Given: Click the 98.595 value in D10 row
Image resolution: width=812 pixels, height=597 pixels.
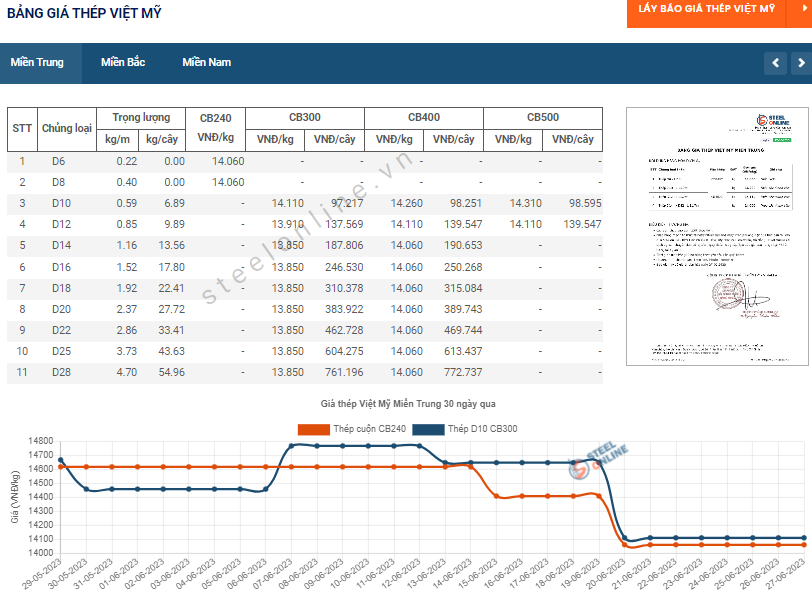Looking at the screenshot, I should coord(585,203).
